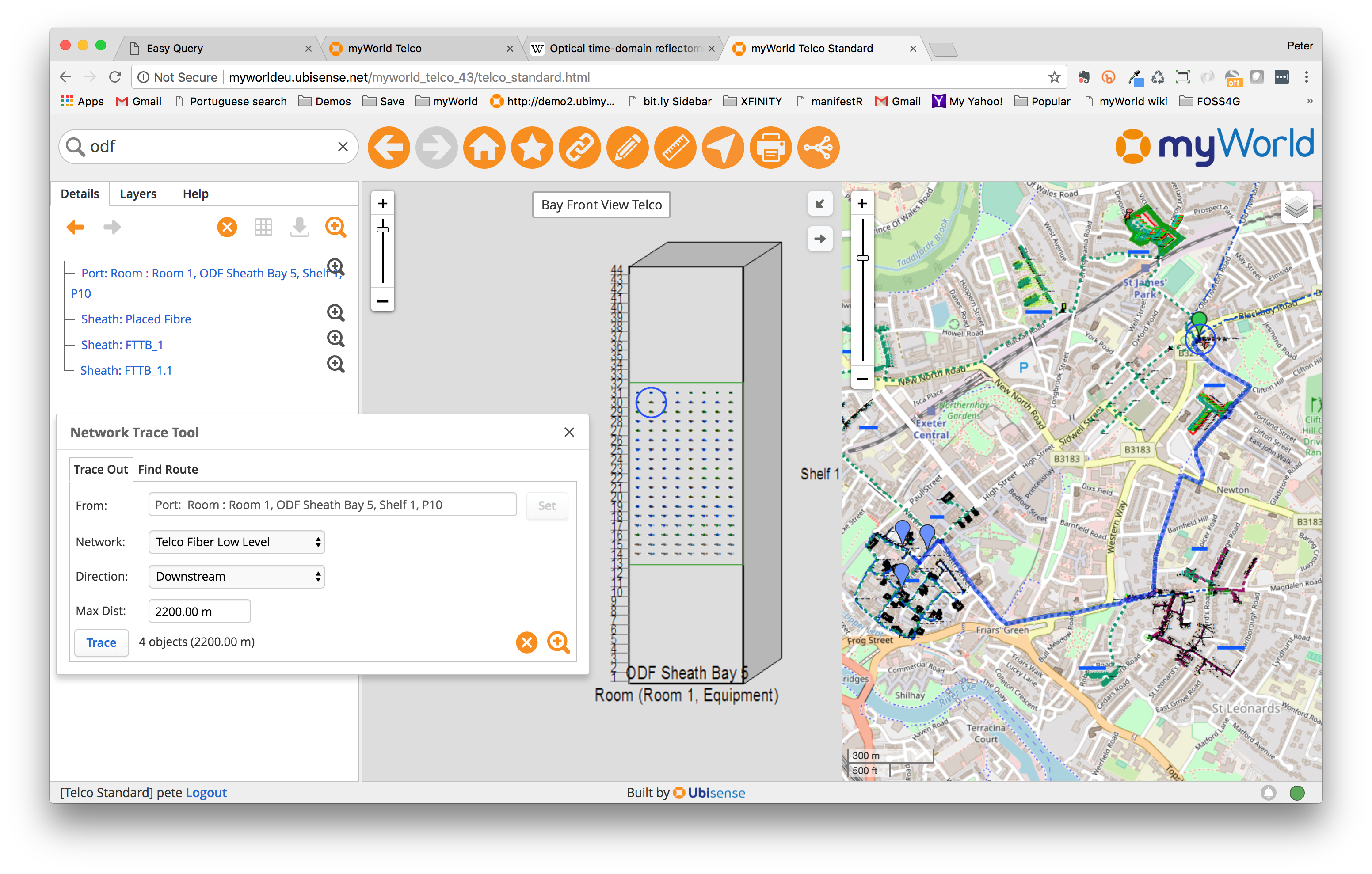This screenshot has width=1372, height=874.
Task: Open grid table view in Details panel
Action: (x=263, y=227)
